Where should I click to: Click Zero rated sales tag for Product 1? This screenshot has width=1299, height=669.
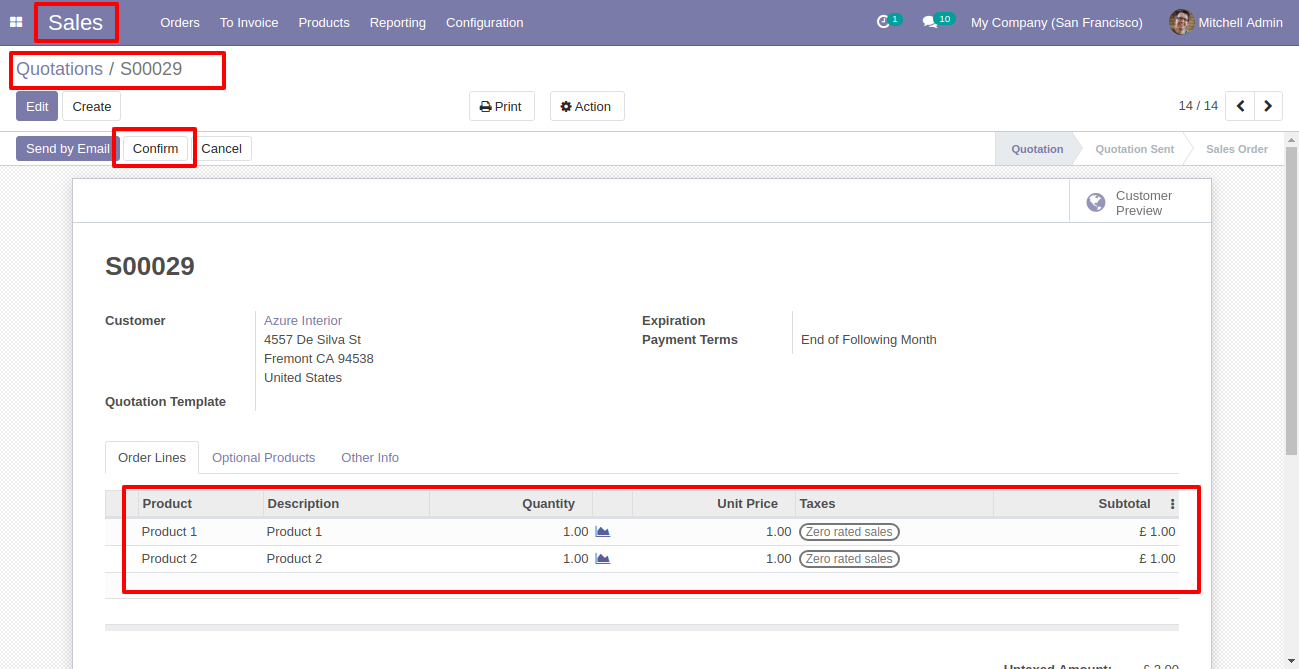pos(849,532)
